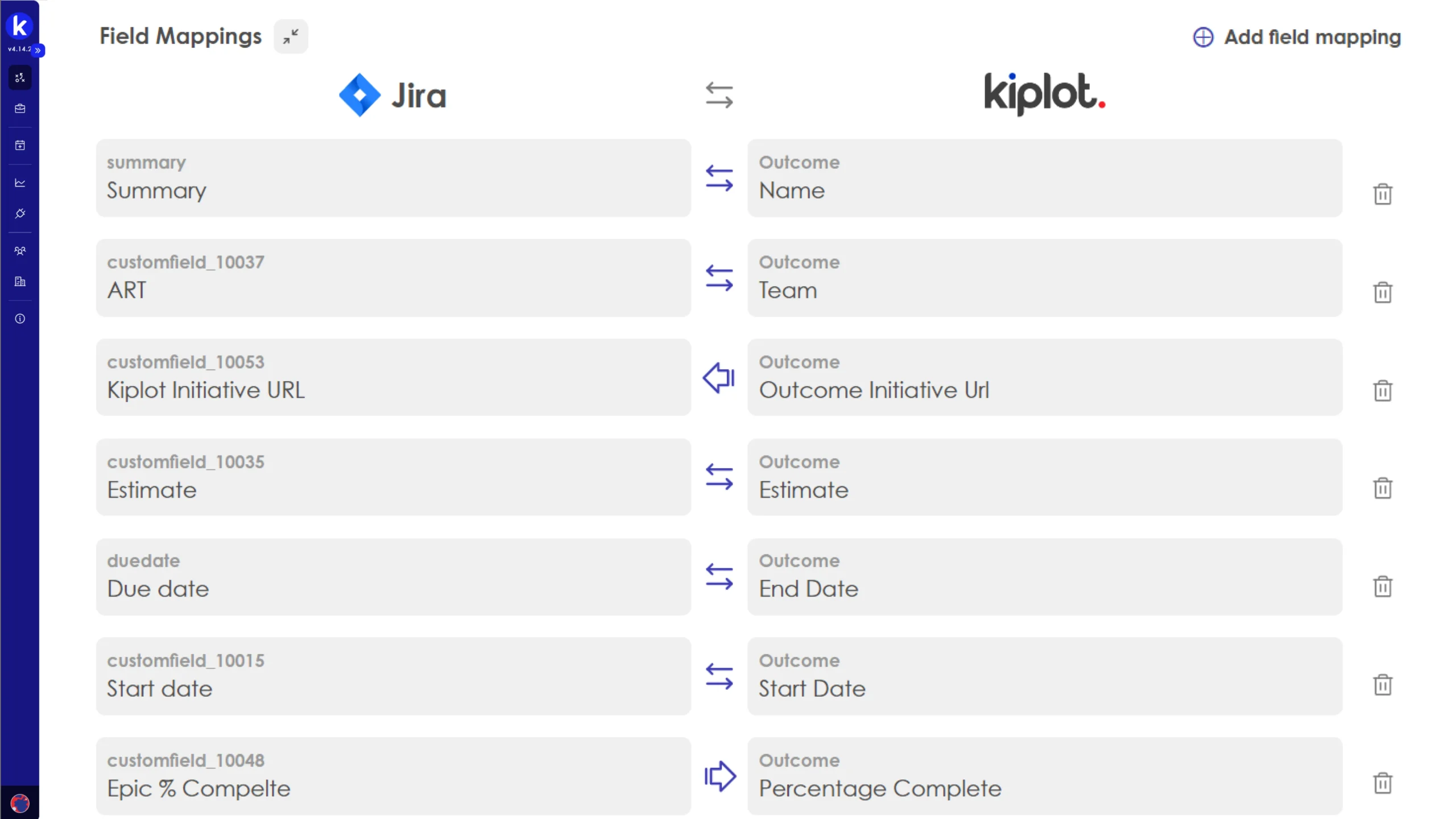
Task: Open the plug integrations sidebar icon
Action: (x=20, y=214)
